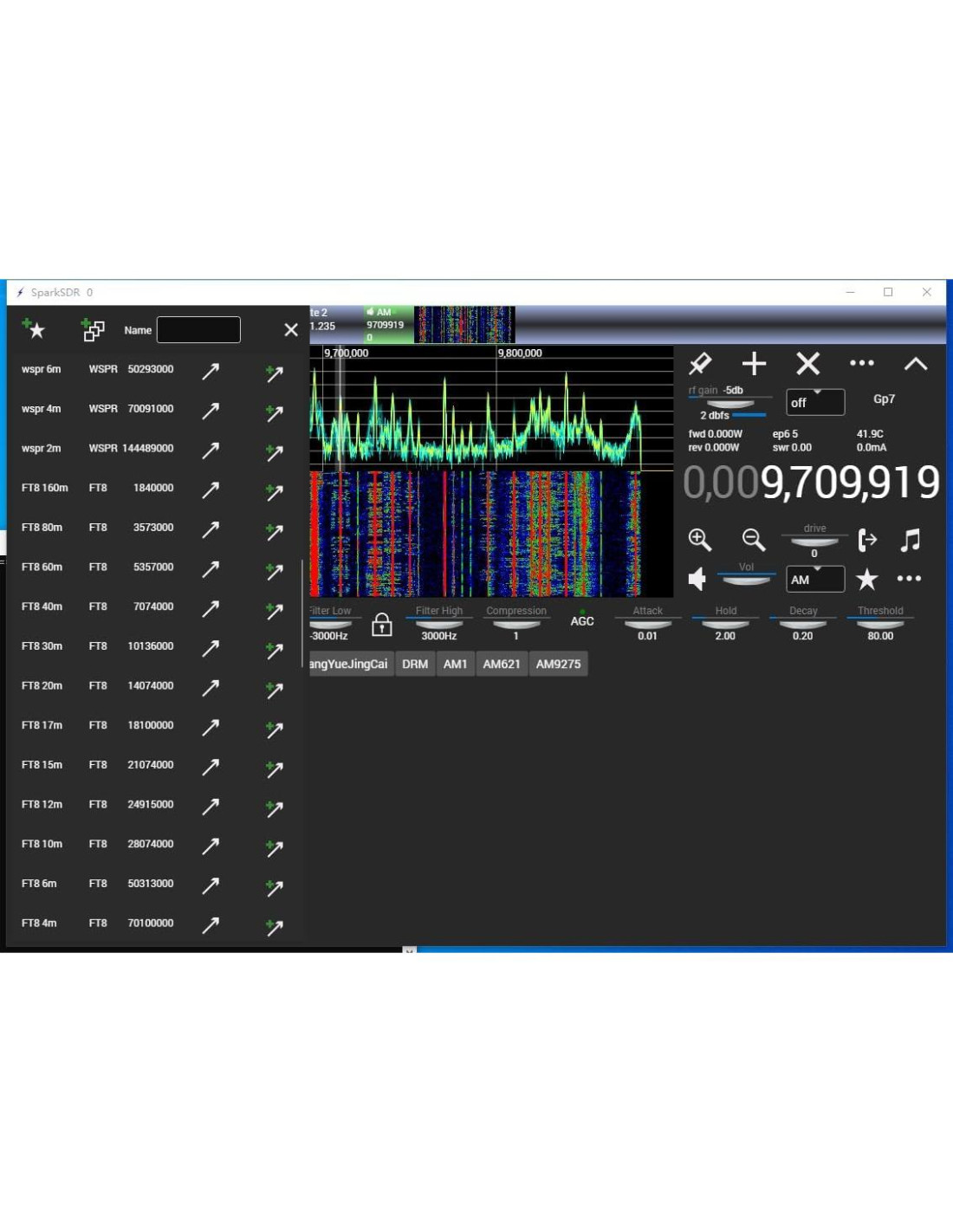The width and height of the screenshot is (953, 1232).
Task: Open the AM mode dropdown
Action: point(814,579)
